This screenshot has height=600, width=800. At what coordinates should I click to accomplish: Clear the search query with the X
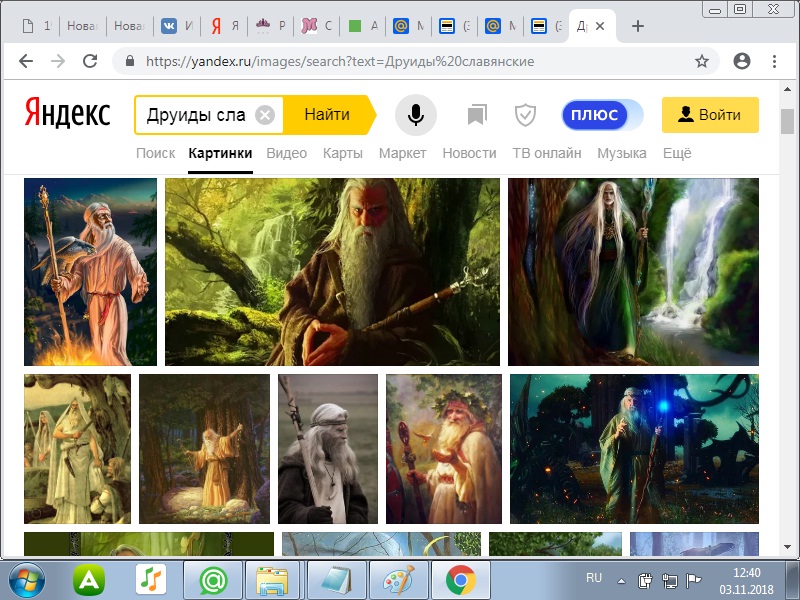(265, 115)
